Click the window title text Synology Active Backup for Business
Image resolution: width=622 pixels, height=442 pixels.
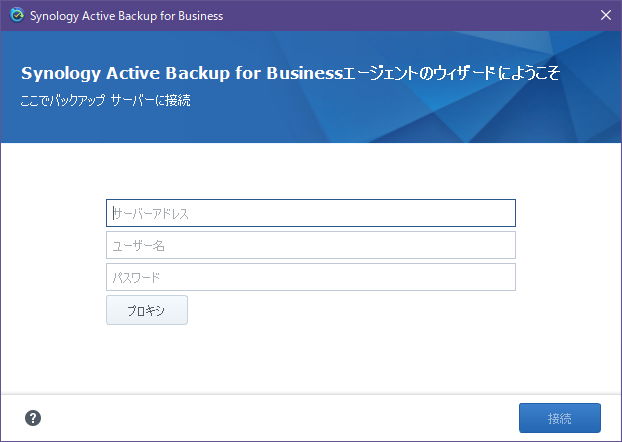point(127,16)
